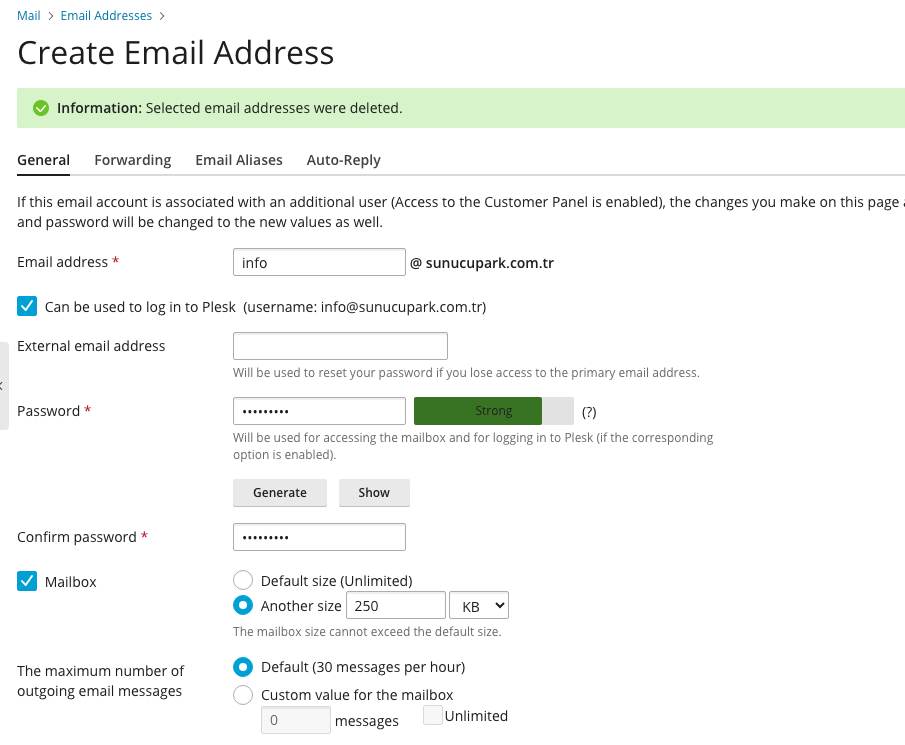Select the Another size radio option
Image resolution: width=905 pixels, height=745 pixels.
pos(243,606)
